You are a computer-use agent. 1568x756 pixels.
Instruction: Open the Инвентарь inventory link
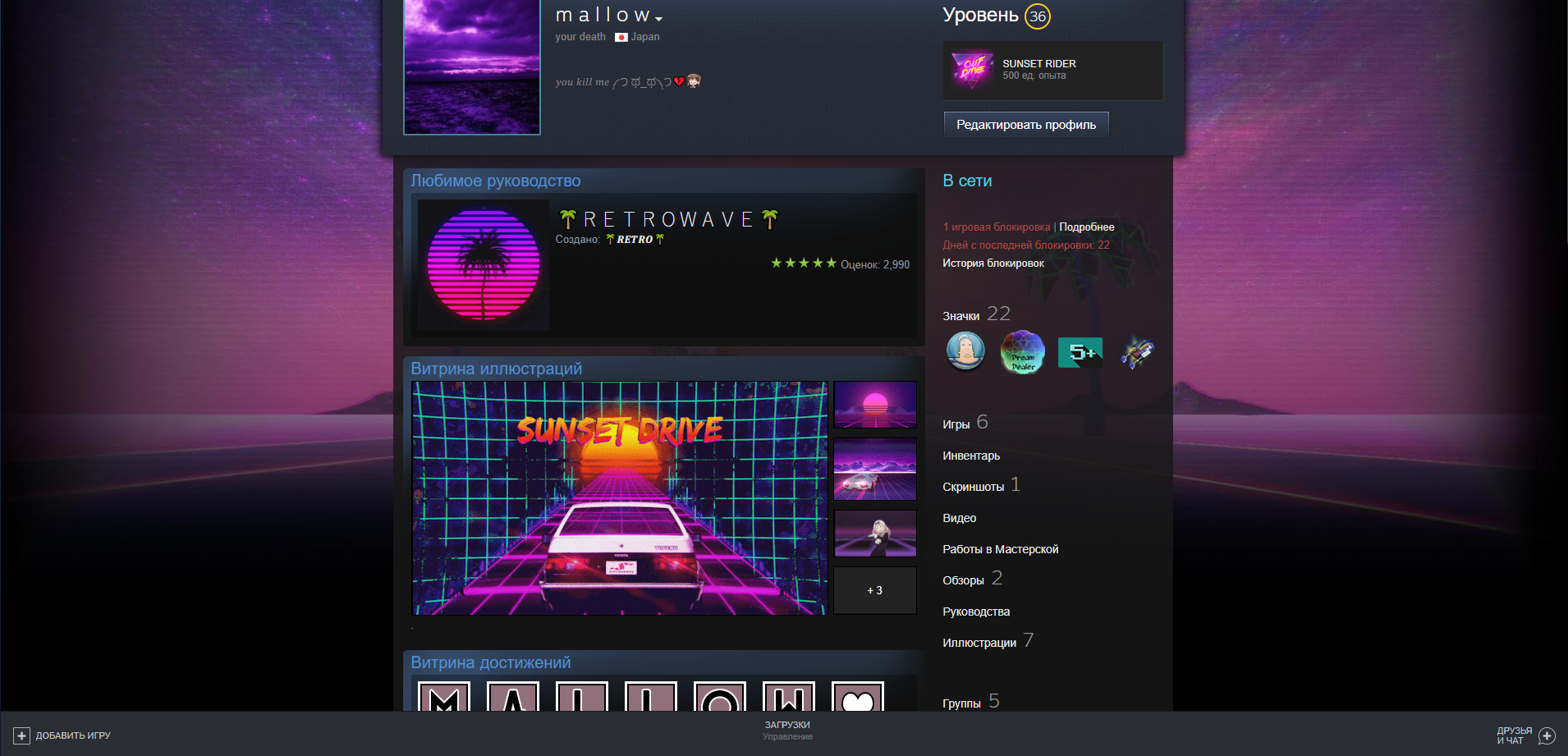click(971, 456)
